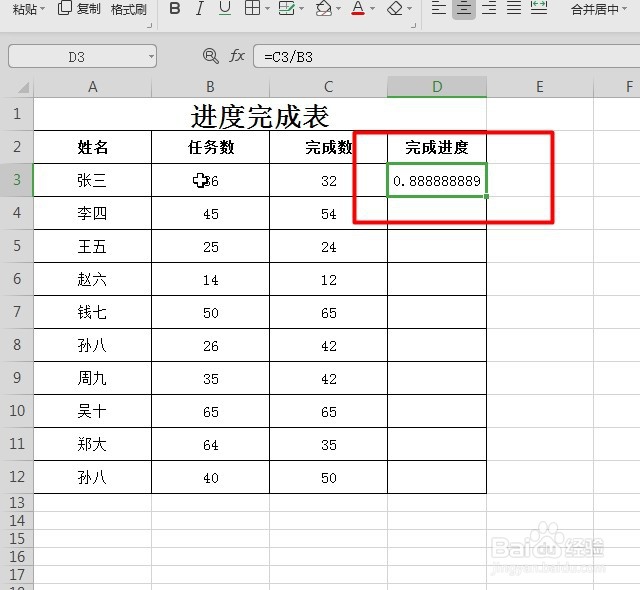Click 钱七's task count 50
Image resolution: width=640 pixels, height=590 pixels.
[x=211, y=313]
